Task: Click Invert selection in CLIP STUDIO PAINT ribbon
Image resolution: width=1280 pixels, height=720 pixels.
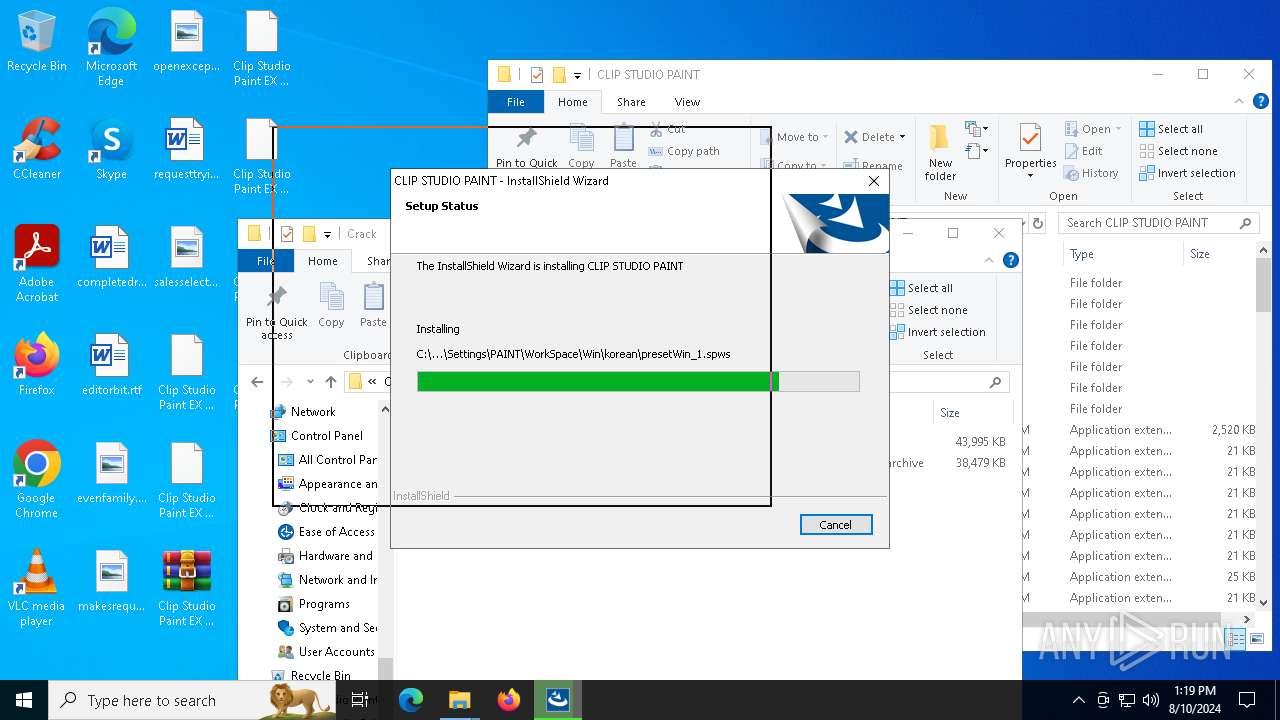Action: coord(1188,173)
